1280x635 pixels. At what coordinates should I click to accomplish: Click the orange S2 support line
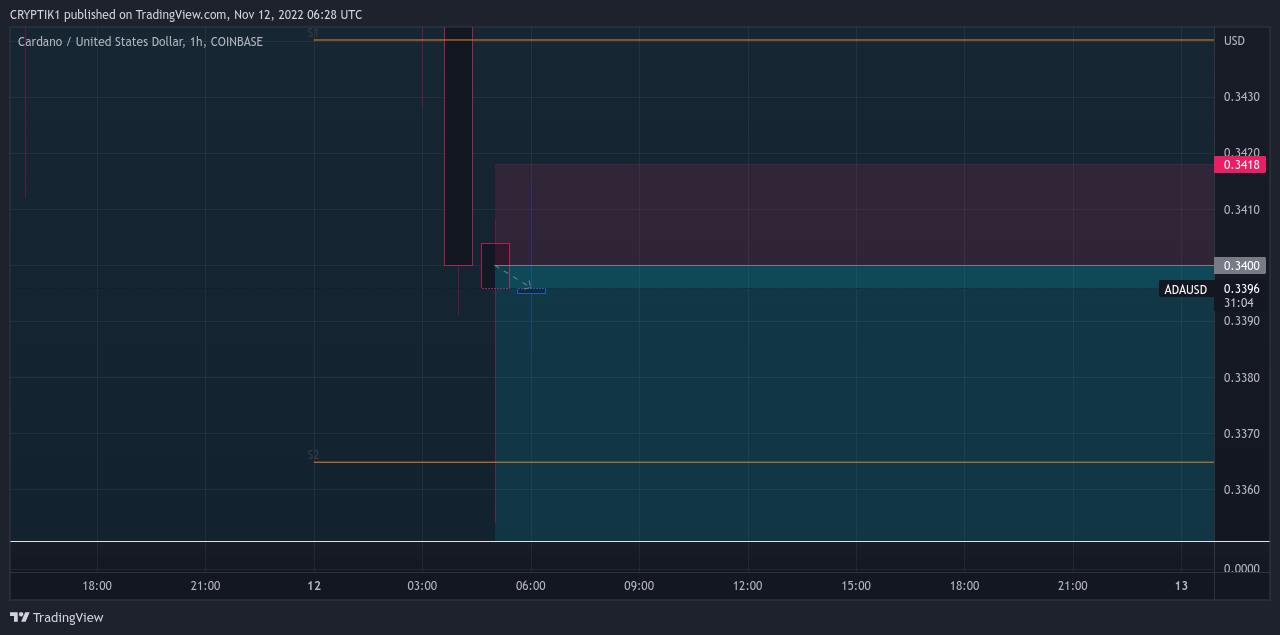point(764,462)
